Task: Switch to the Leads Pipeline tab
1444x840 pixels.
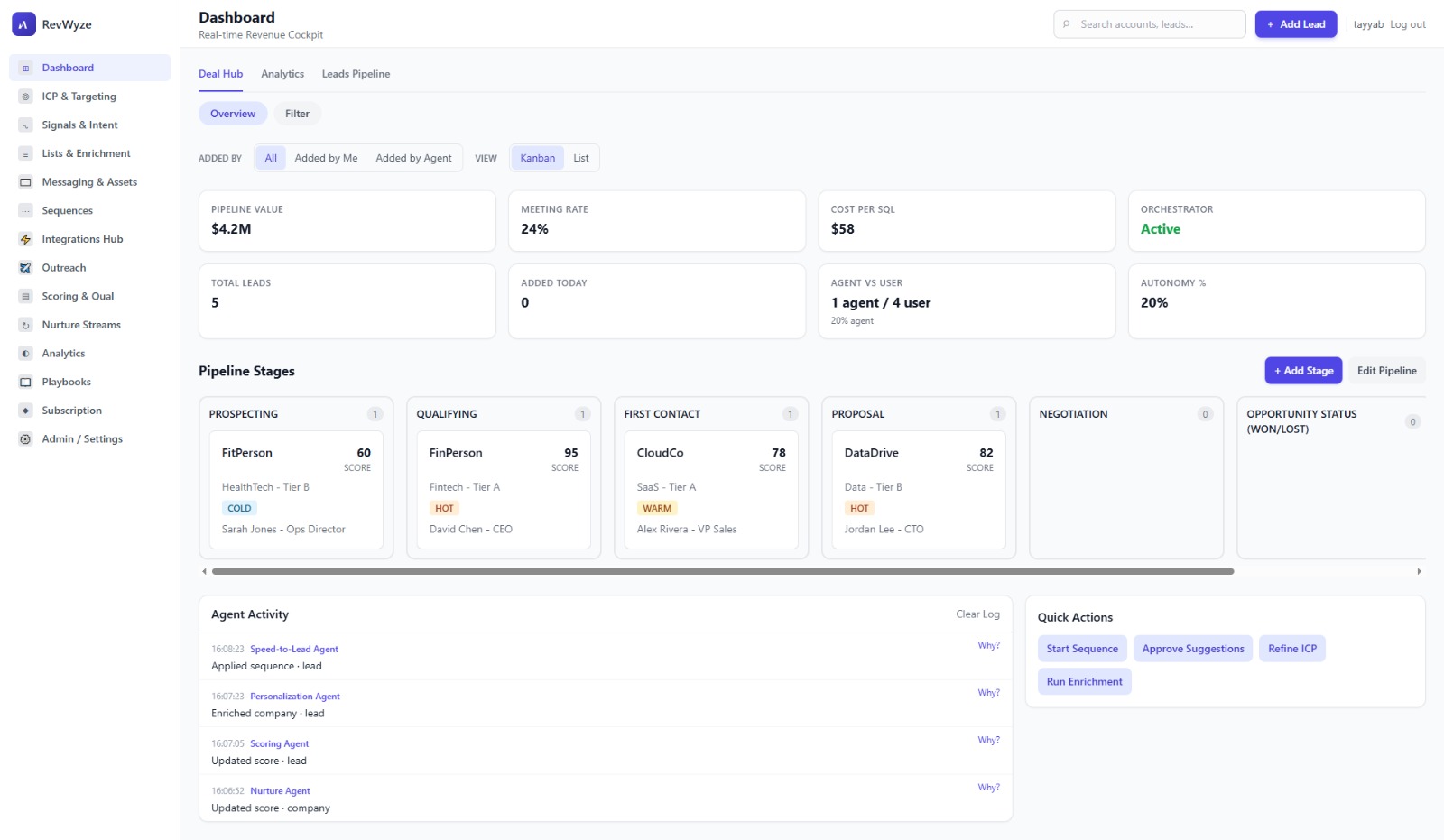Action: pyautogui.click(x=356, y=74)
